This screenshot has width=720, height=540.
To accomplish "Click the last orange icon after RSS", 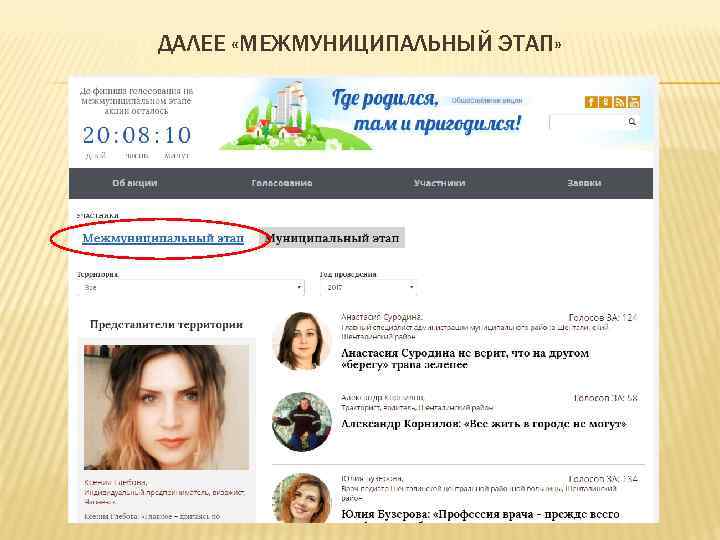I will coord(634,102).
